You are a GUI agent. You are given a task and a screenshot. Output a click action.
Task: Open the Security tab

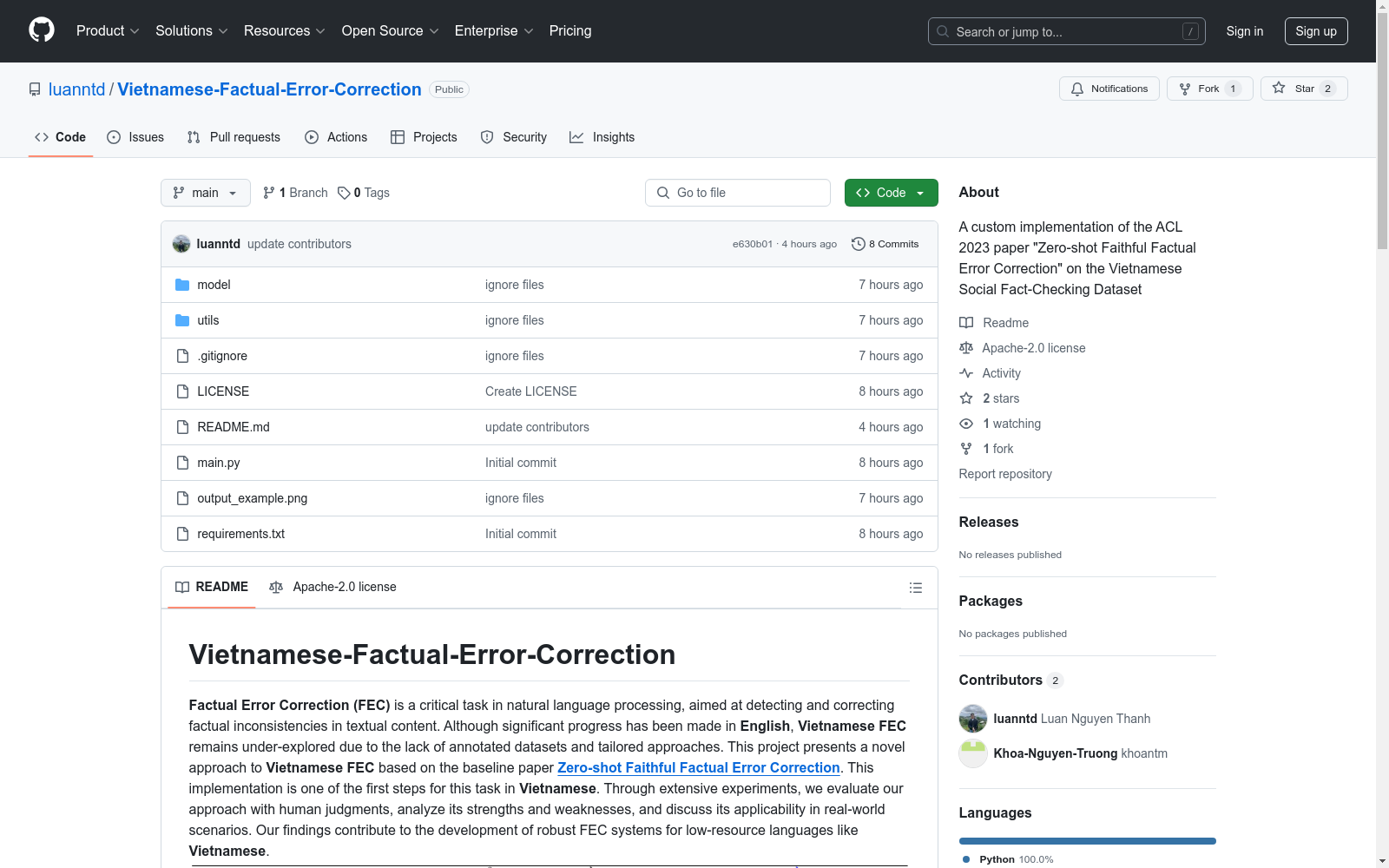pyautogui.click(x=514, y=137)
